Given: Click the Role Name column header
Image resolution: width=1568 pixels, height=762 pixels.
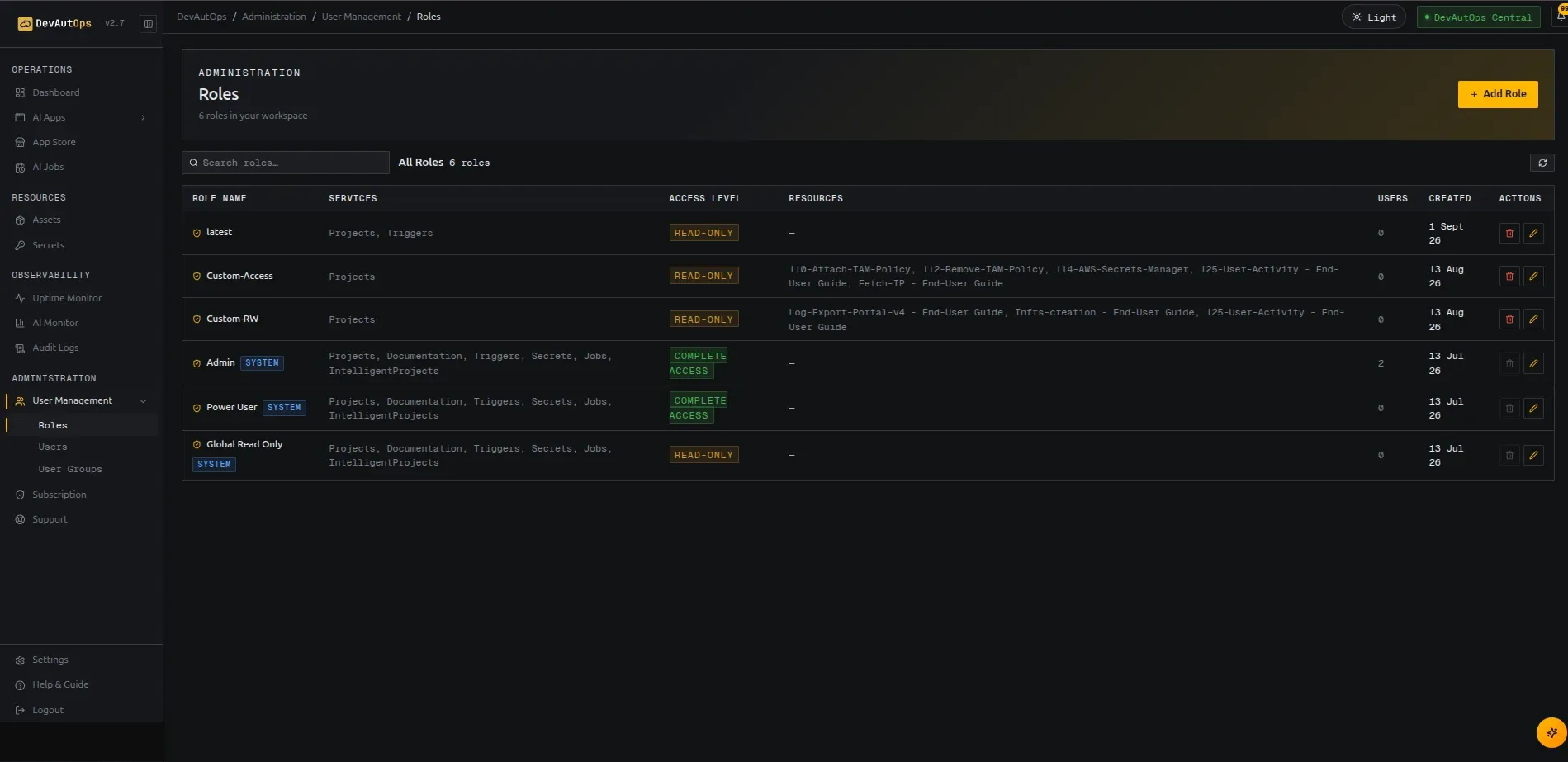Looking at the screenshot, I should 219,198.
